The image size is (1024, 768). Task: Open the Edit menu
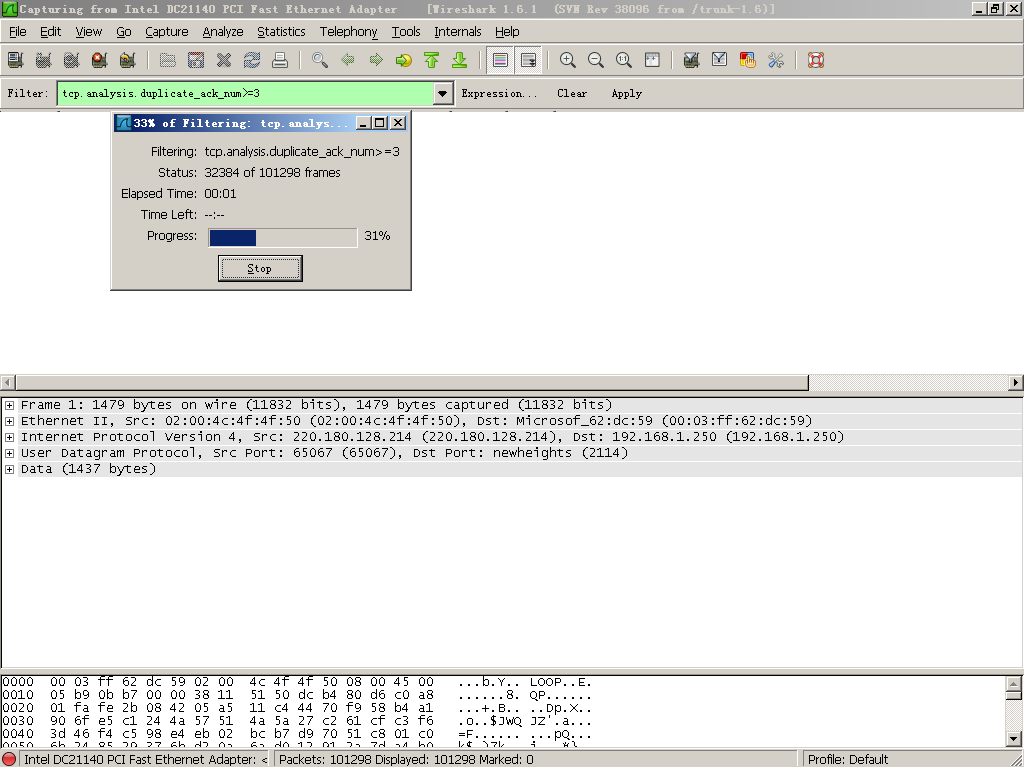click(50, 31)
